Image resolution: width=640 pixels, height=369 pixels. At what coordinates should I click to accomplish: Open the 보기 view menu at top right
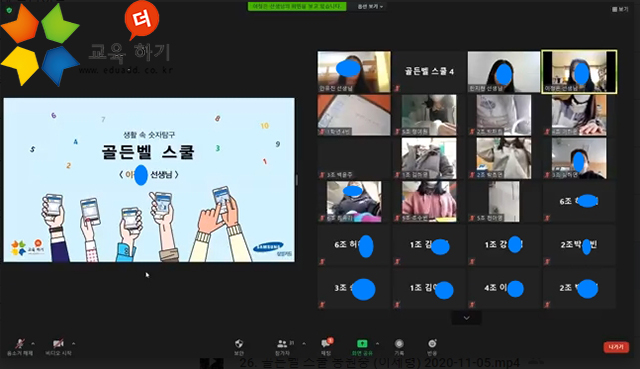pos(620,9)
